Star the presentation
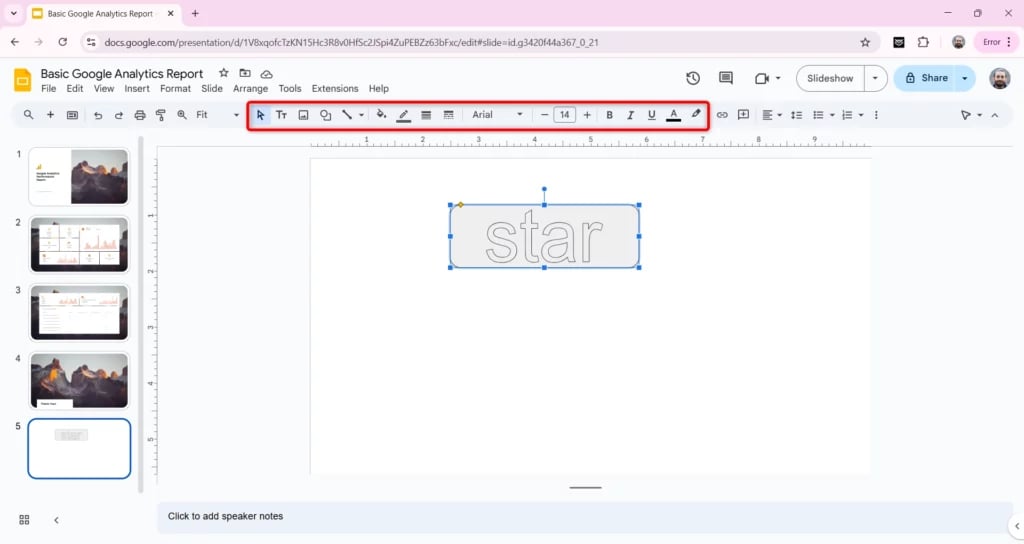 coord(223,73)
